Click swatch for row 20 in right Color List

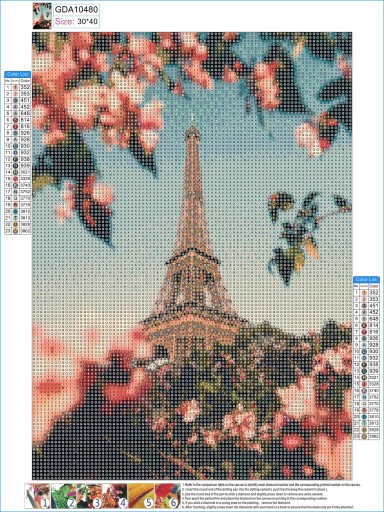point(364,417)
